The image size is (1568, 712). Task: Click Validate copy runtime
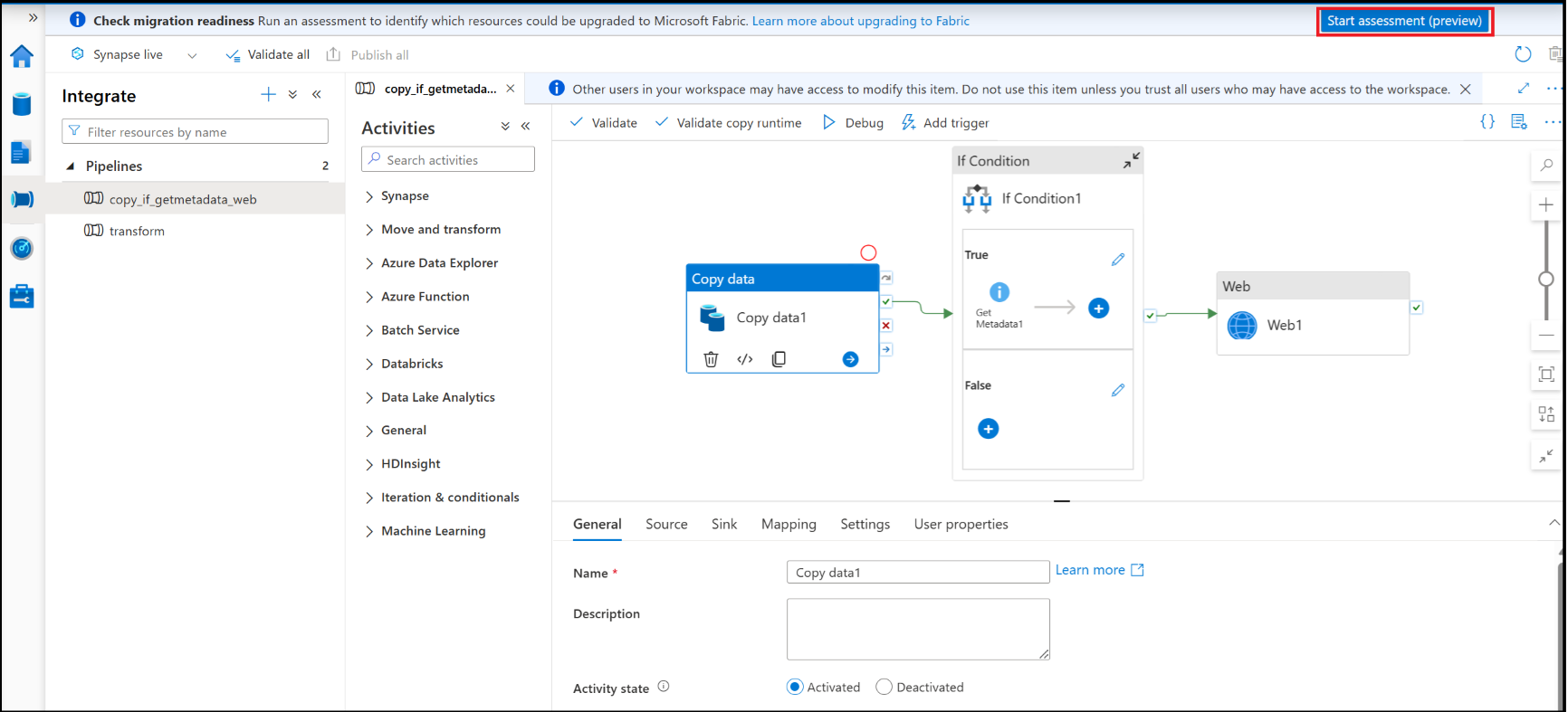click(x=728, y=122)
